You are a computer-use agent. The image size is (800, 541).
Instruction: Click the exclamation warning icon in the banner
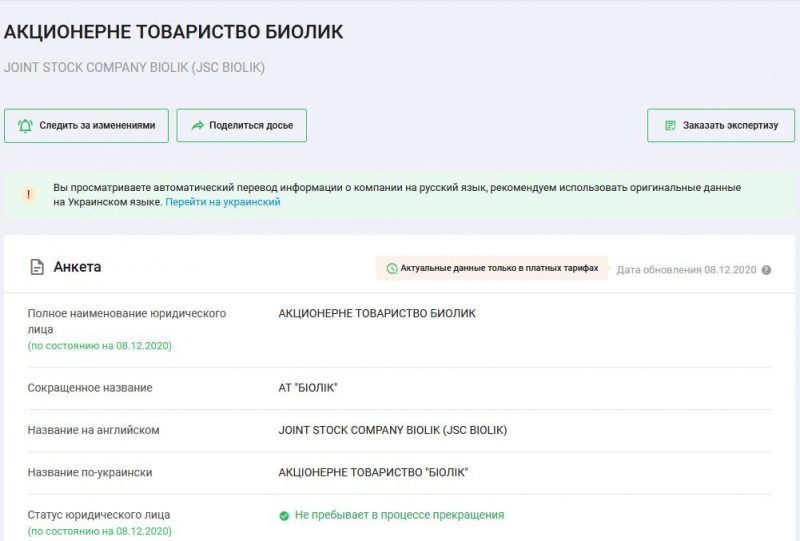[x=29, y=194]
